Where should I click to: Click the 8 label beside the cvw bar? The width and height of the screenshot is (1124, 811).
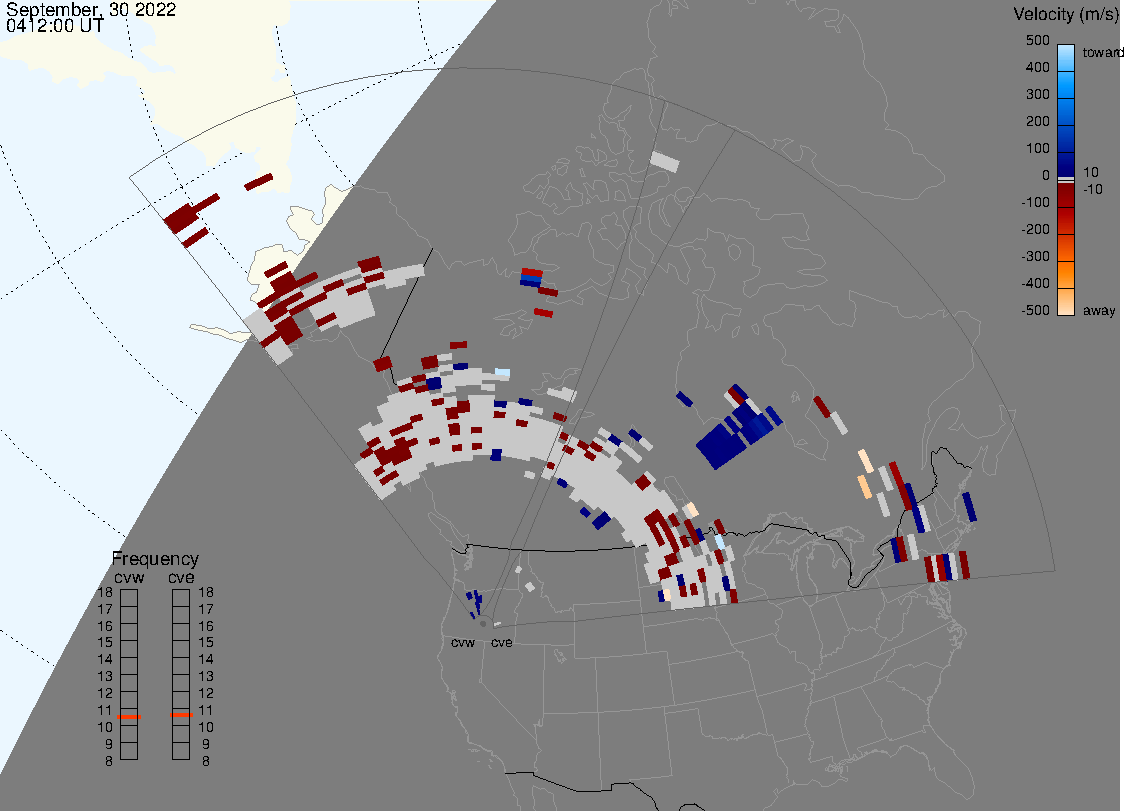109,761
